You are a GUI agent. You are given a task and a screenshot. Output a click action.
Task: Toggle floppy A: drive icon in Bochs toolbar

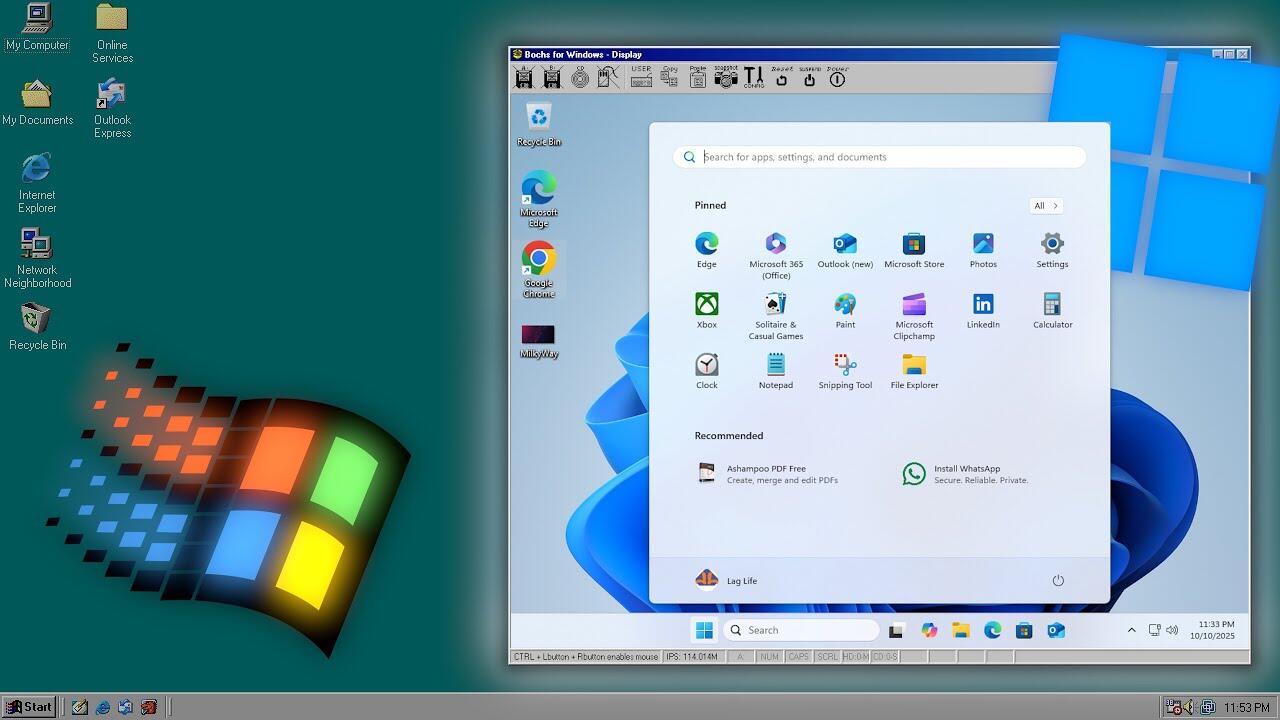coord(524,77)
